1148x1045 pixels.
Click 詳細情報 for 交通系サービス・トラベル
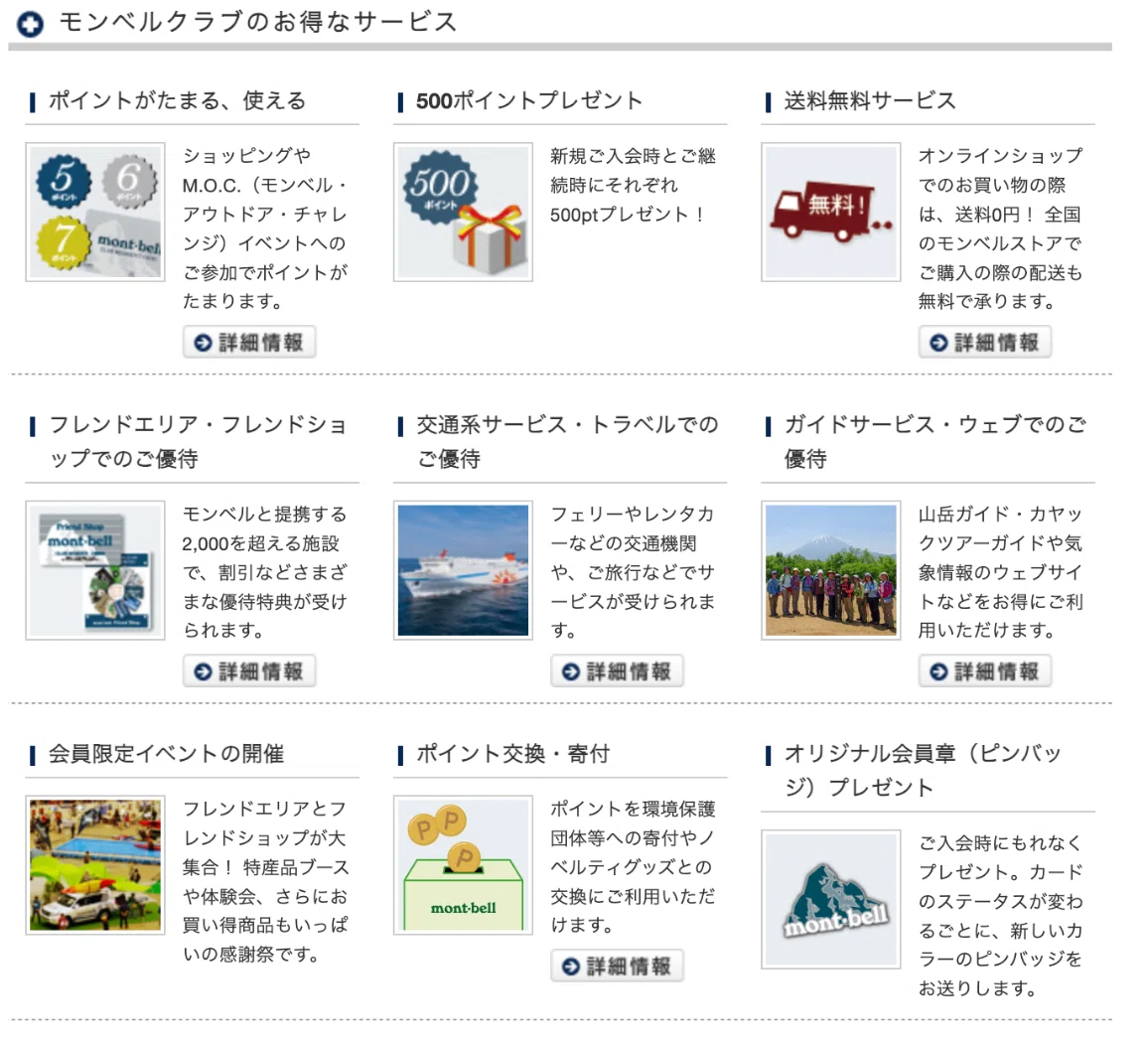pos(617,671)
